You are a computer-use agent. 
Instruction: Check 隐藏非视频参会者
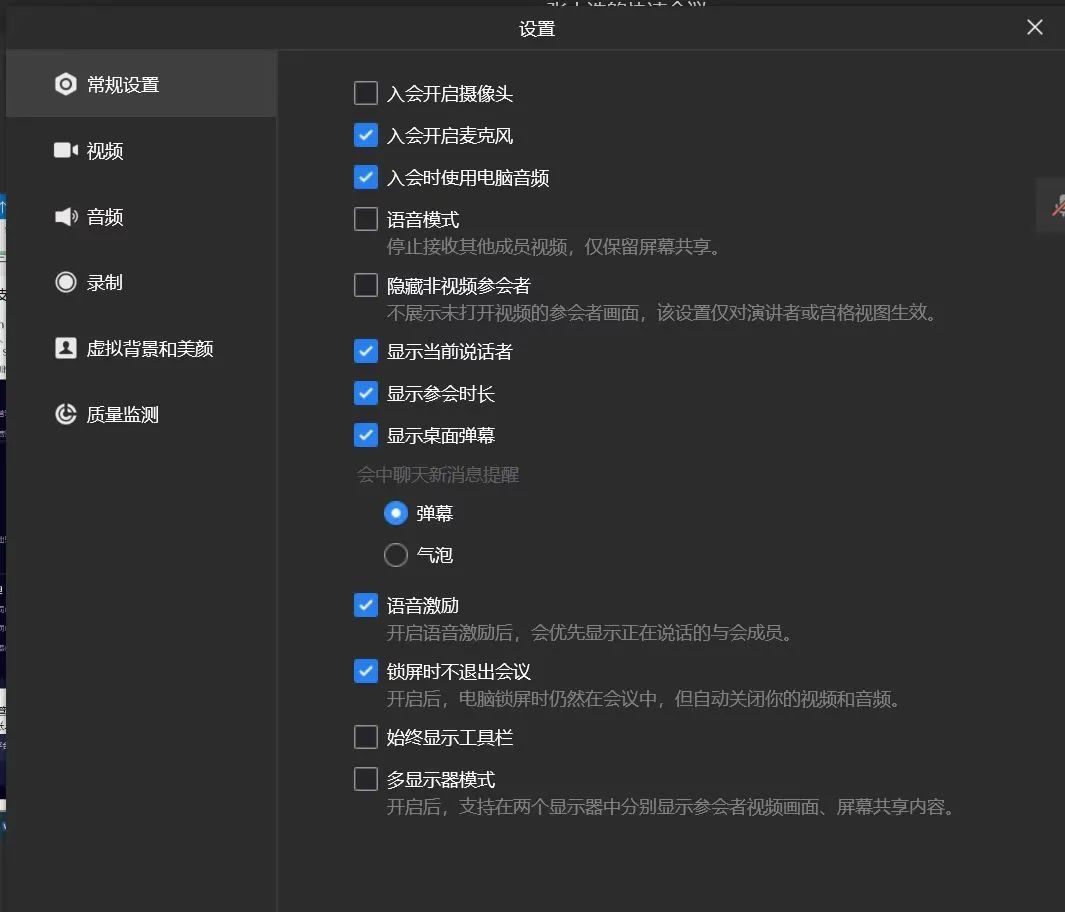(366, 285)
